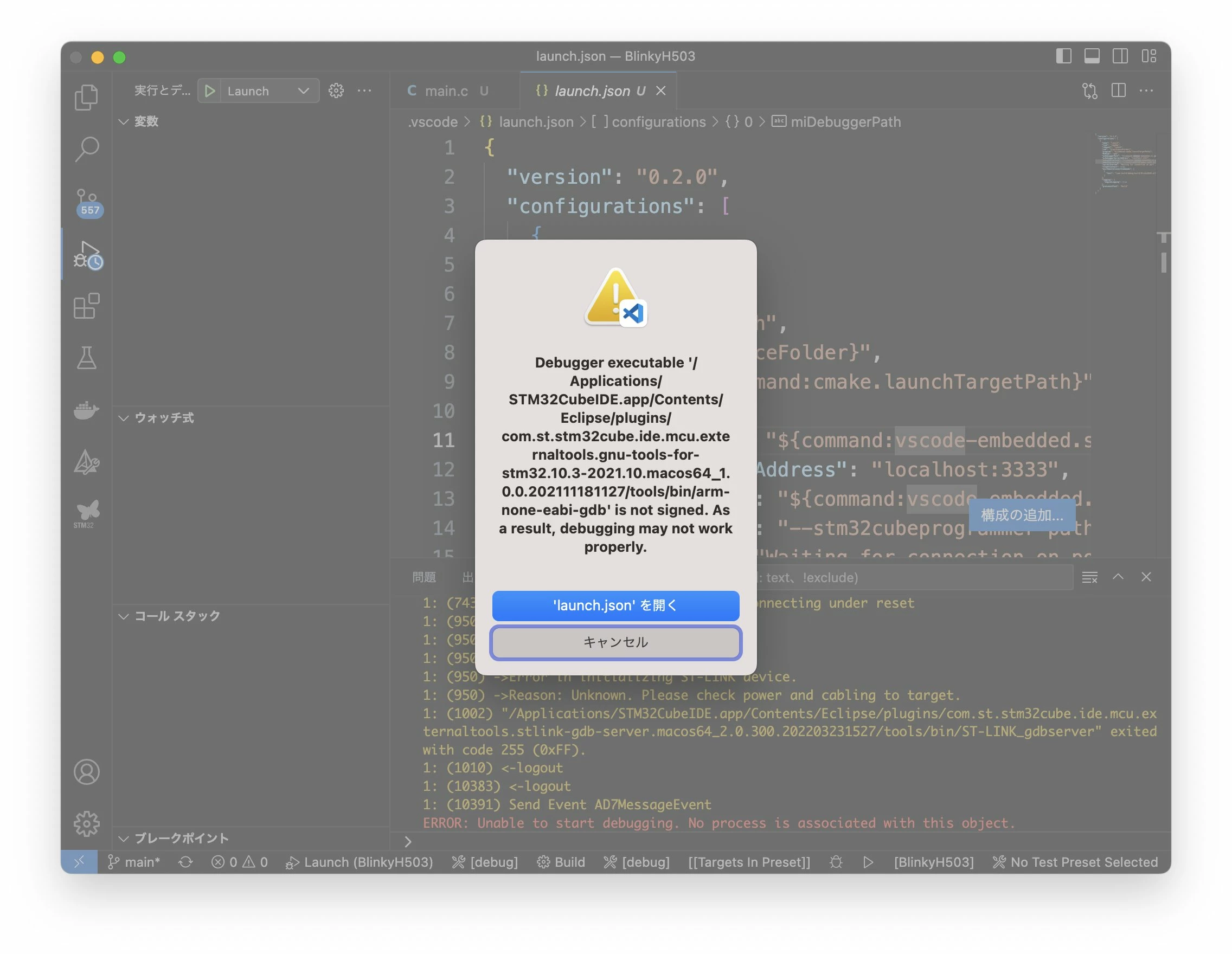Maximize the panel with chevron up

(1118, 577)
